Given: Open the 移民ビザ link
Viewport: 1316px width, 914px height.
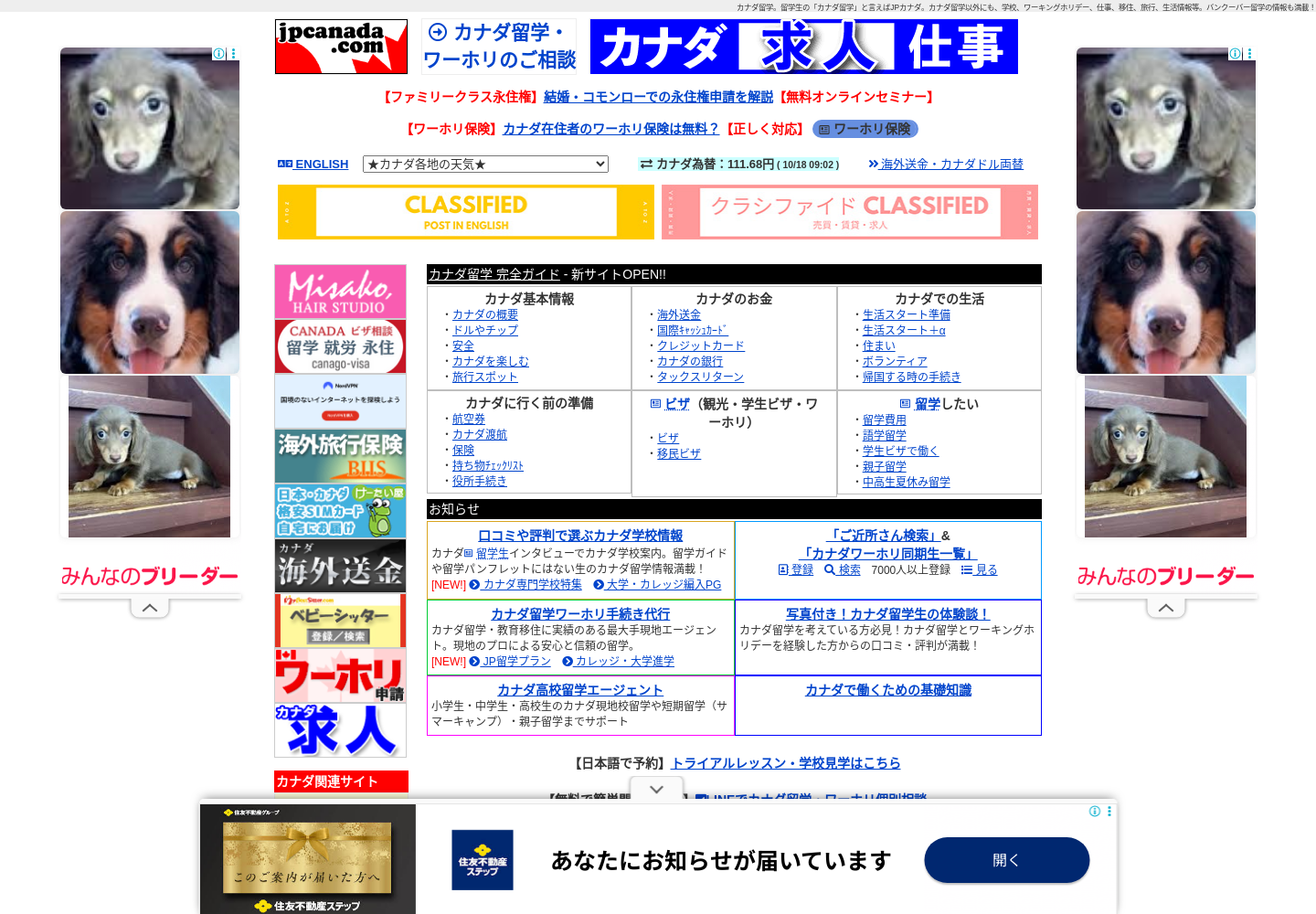Looking at the screenshot, I should tap(679, 453).
